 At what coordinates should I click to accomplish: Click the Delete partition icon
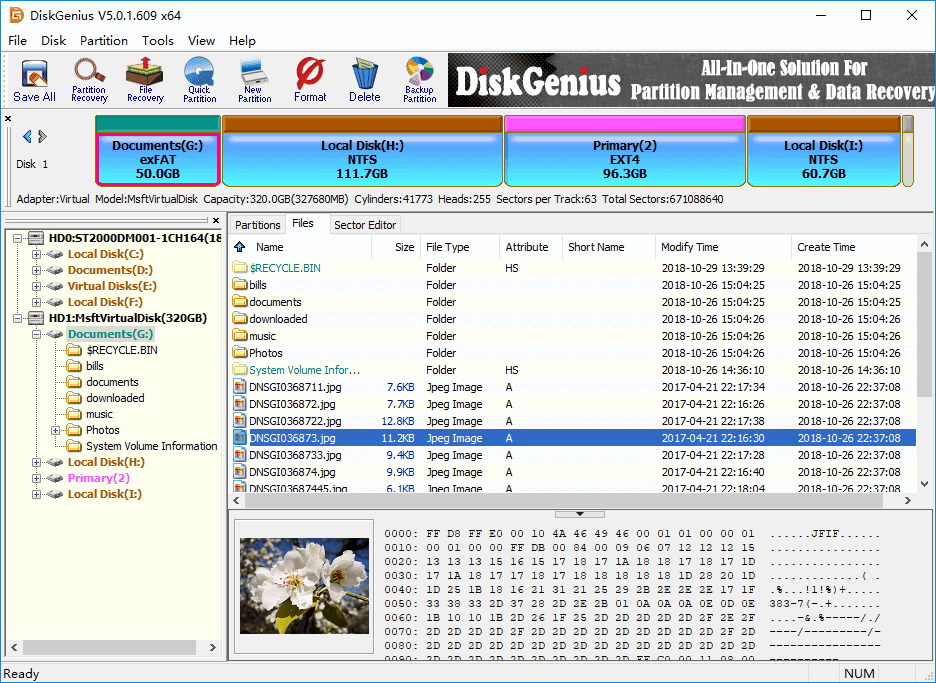pos(365,80)
